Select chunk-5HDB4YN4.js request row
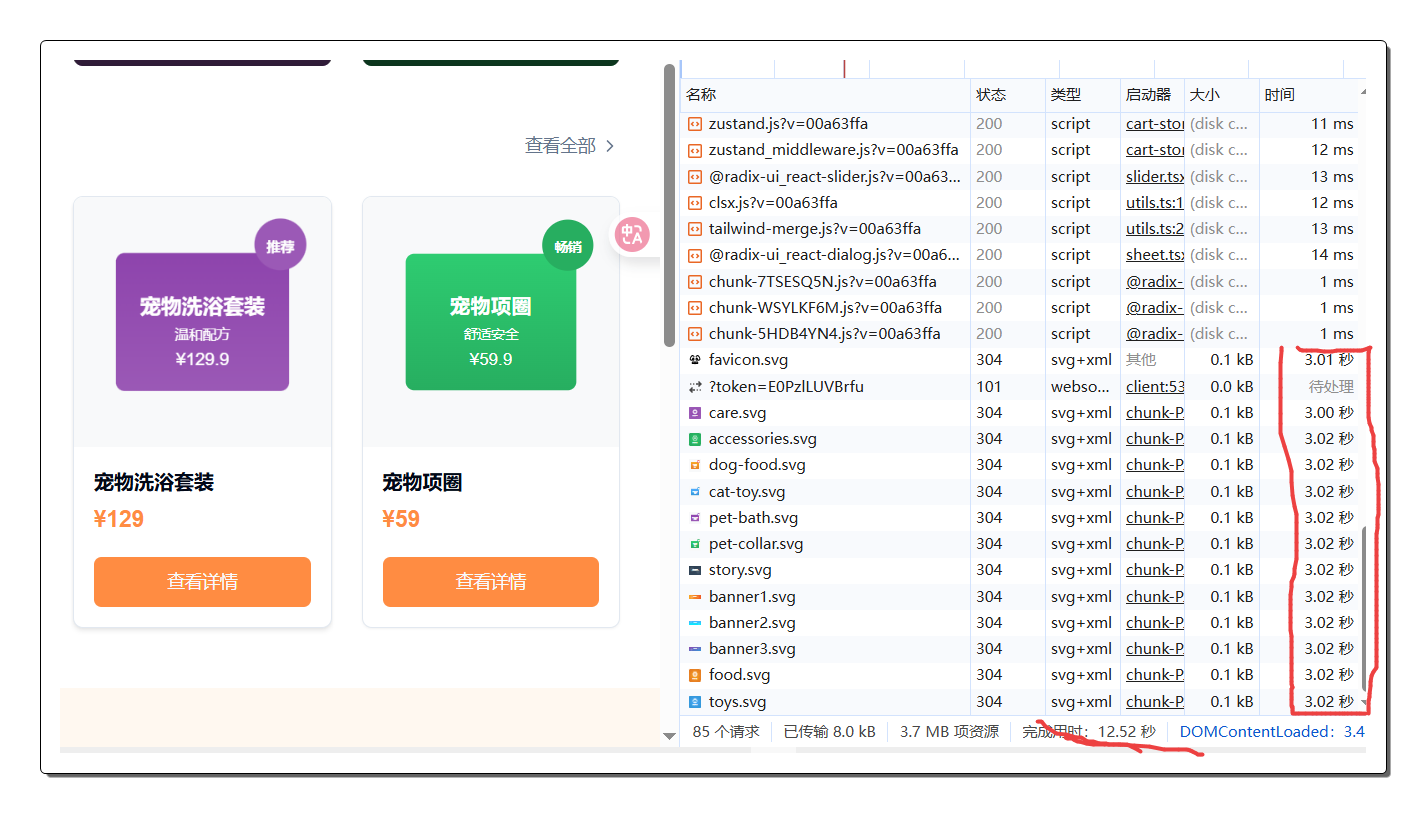1426x813 pixels. pyautogui.click(x=1022, y=334)
